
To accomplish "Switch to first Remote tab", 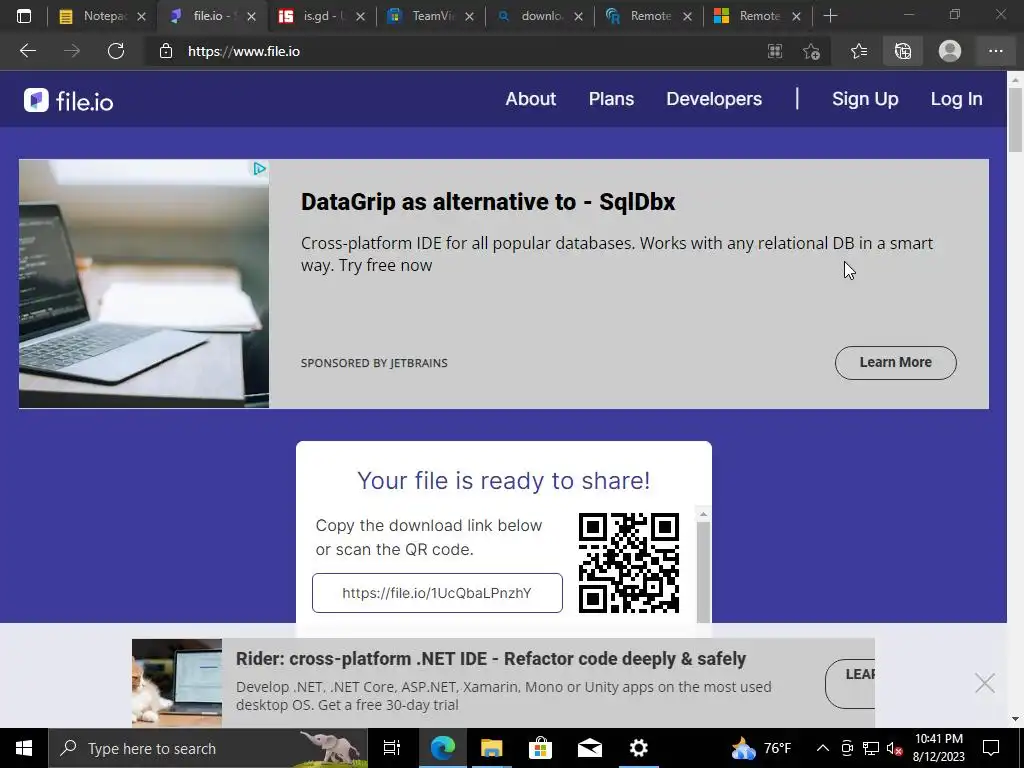I will pyautogui.click(x=639, y=16).
